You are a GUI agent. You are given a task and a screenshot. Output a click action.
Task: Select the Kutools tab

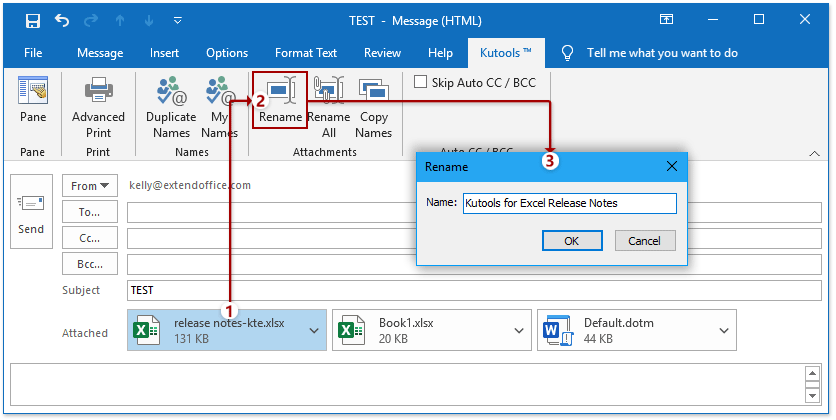pyautogui.click(x=506, y=53)
